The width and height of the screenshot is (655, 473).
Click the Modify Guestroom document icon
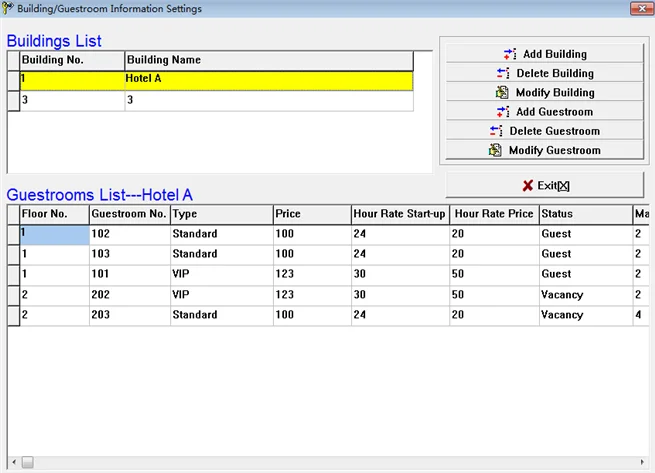495,150
